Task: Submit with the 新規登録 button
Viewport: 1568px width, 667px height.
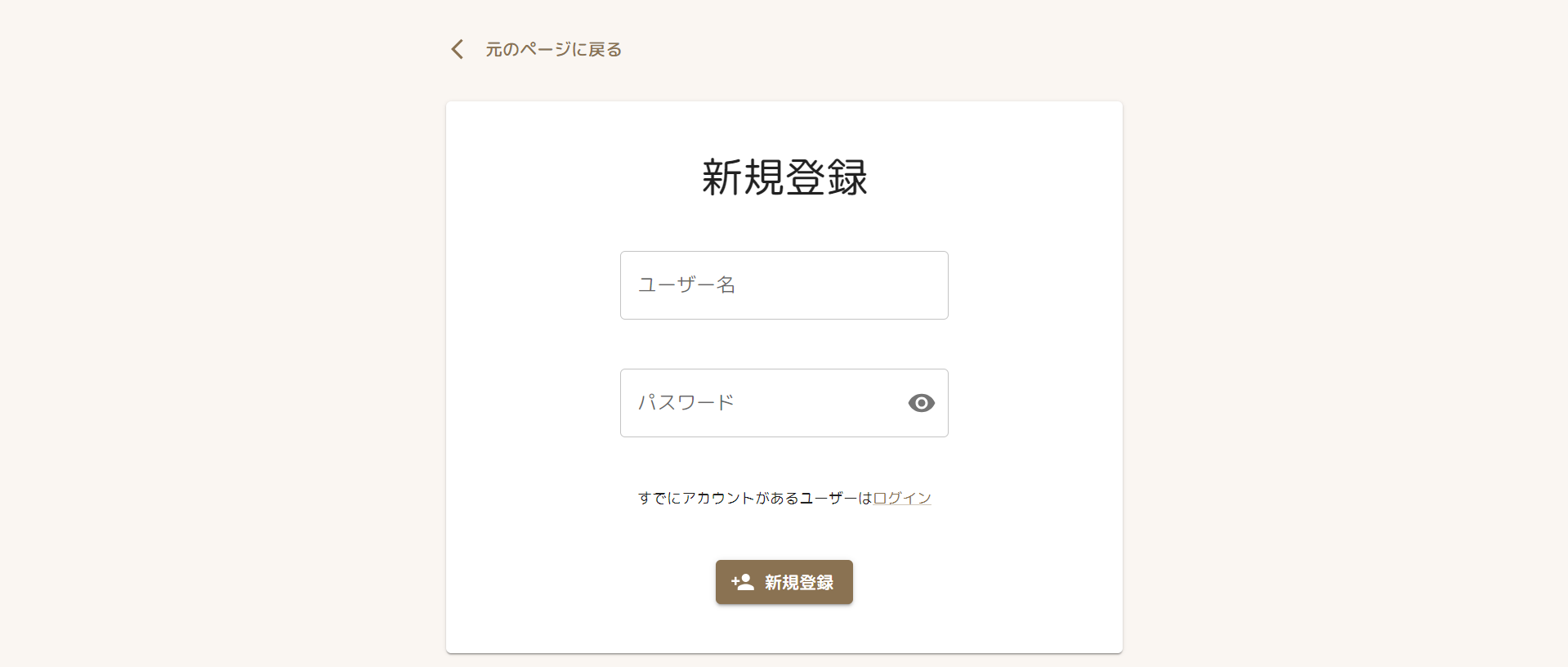Action: coord(784,582)
